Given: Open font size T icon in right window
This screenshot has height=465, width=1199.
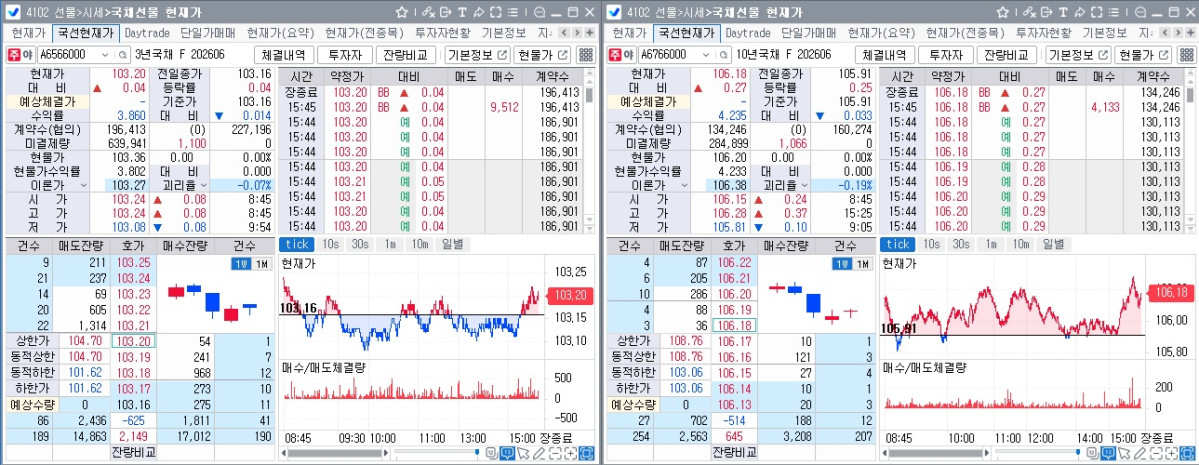Looking at the screenshot, I should click(1063, 12).
